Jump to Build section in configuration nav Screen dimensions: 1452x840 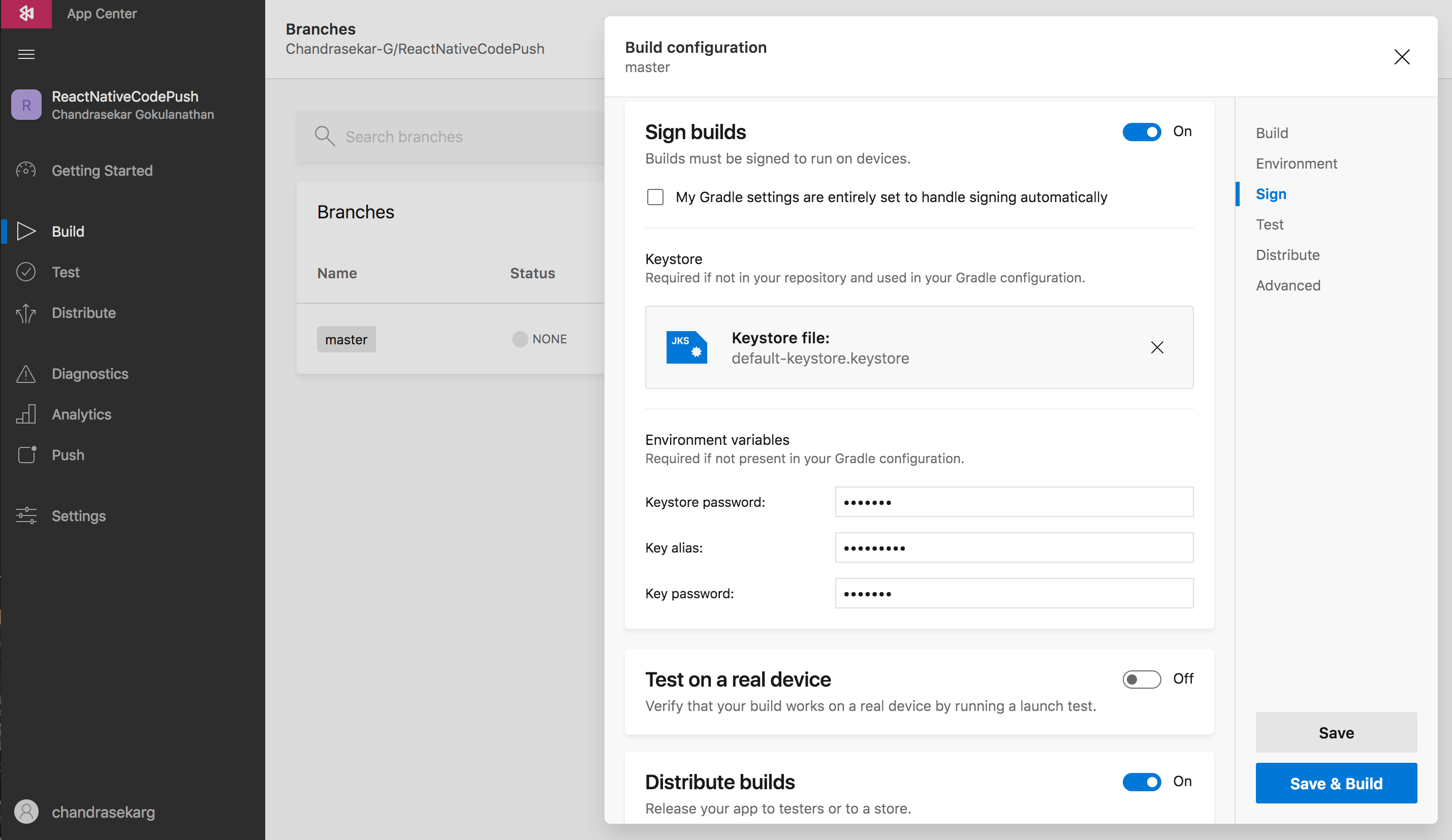point(1272,133)
